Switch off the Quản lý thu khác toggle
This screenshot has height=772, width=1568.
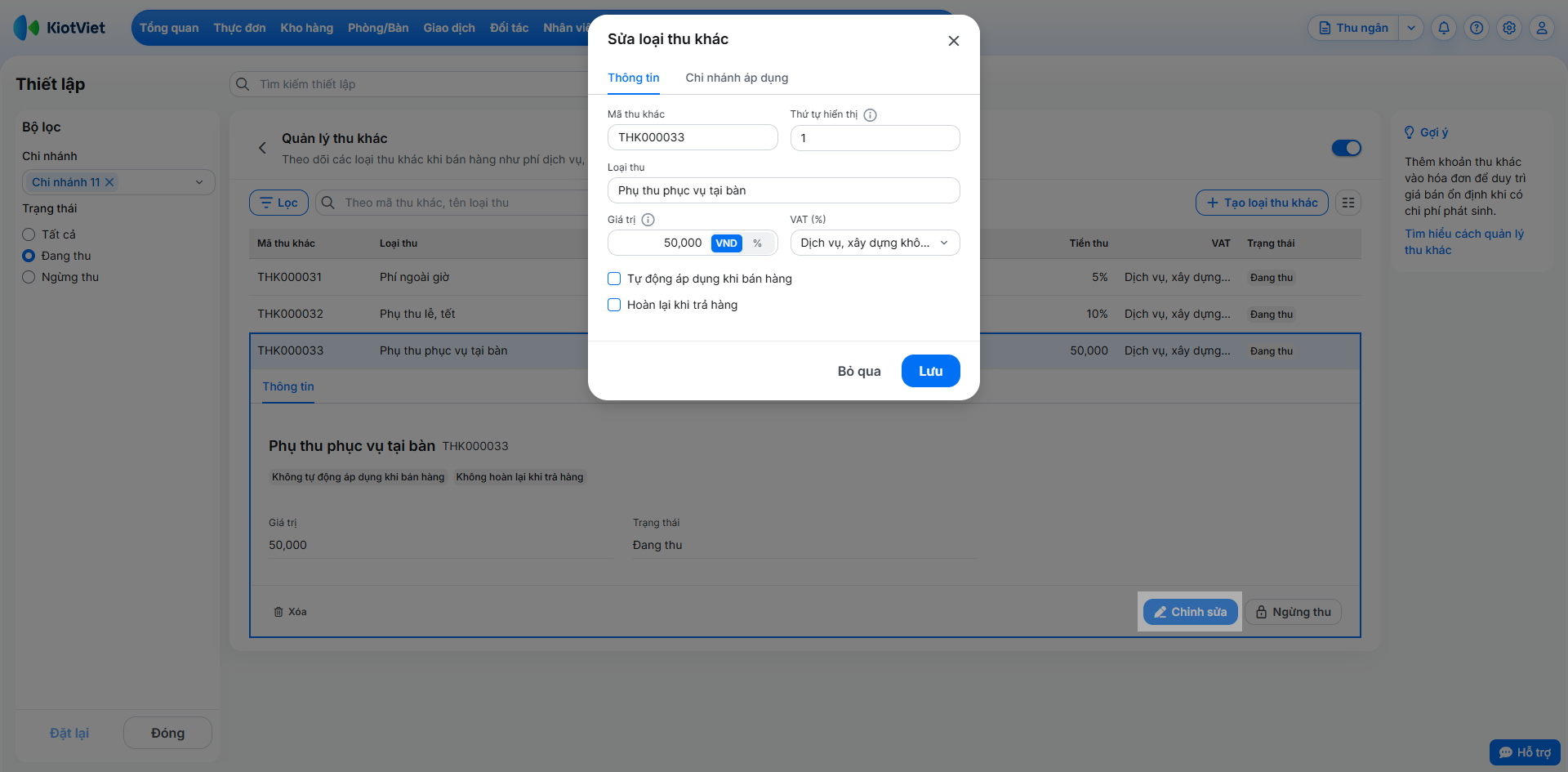point(1346,148)
